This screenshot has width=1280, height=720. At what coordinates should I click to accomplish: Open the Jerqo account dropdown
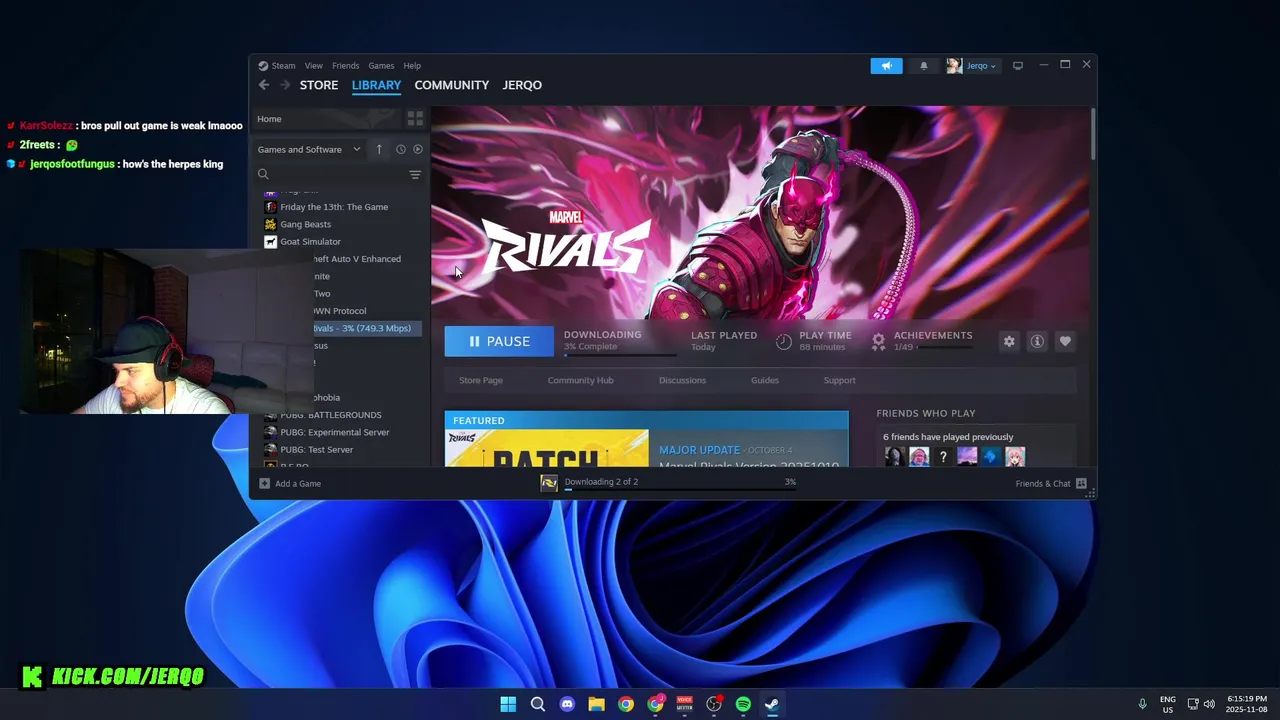(x=972, y=65)
